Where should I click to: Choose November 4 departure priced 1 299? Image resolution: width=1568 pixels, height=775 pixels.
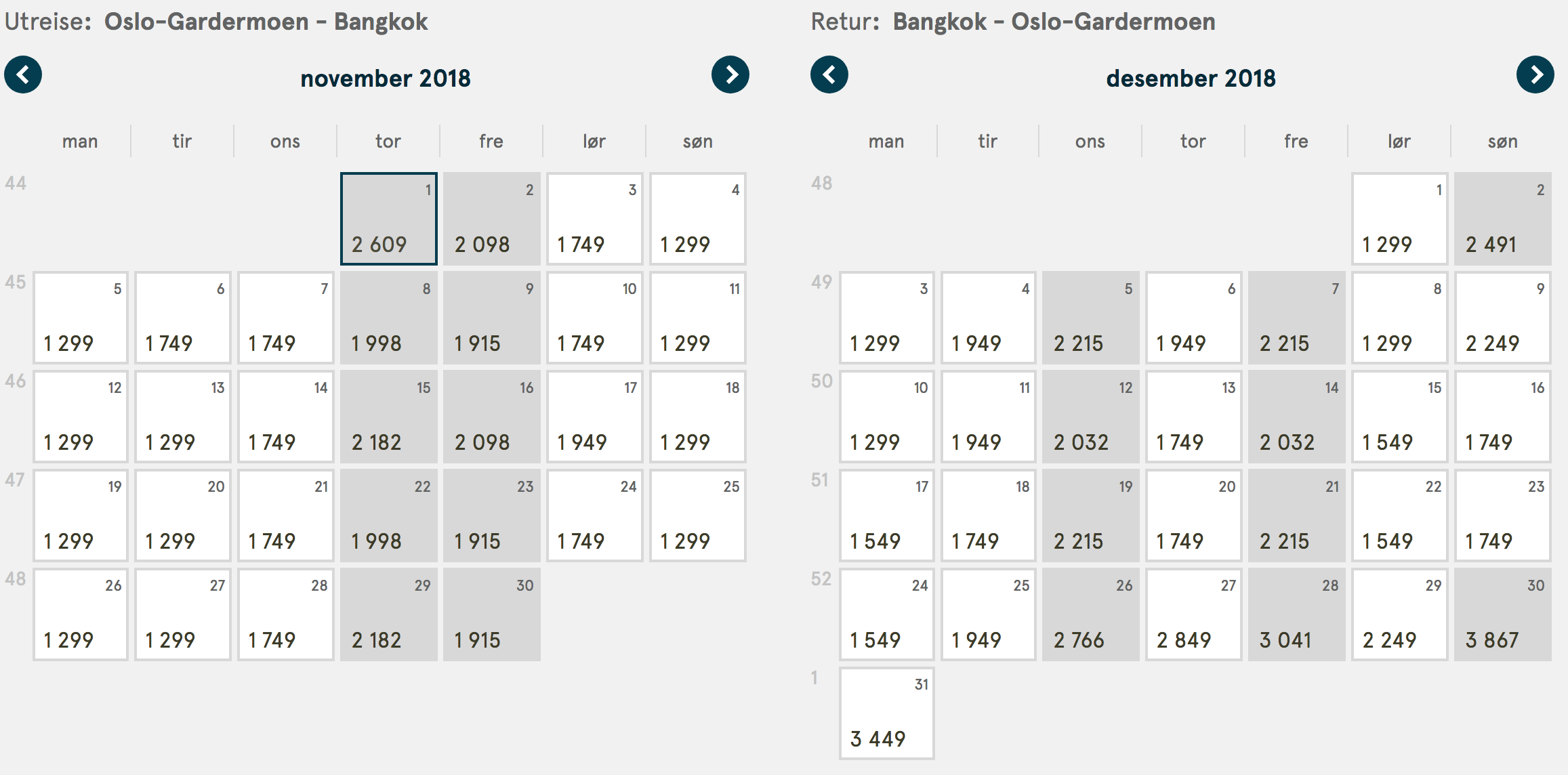coord(698,219)
